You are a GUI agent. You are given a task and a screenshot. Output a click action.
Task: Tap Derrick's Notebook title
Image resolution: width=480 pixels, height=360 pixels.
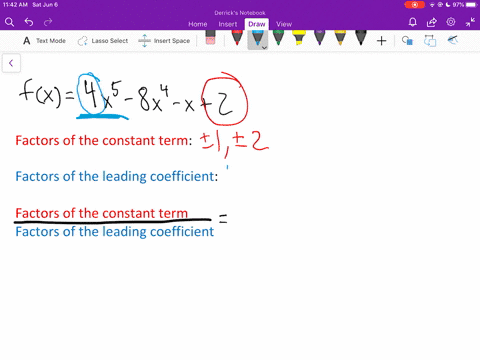[x=240, y=13]
